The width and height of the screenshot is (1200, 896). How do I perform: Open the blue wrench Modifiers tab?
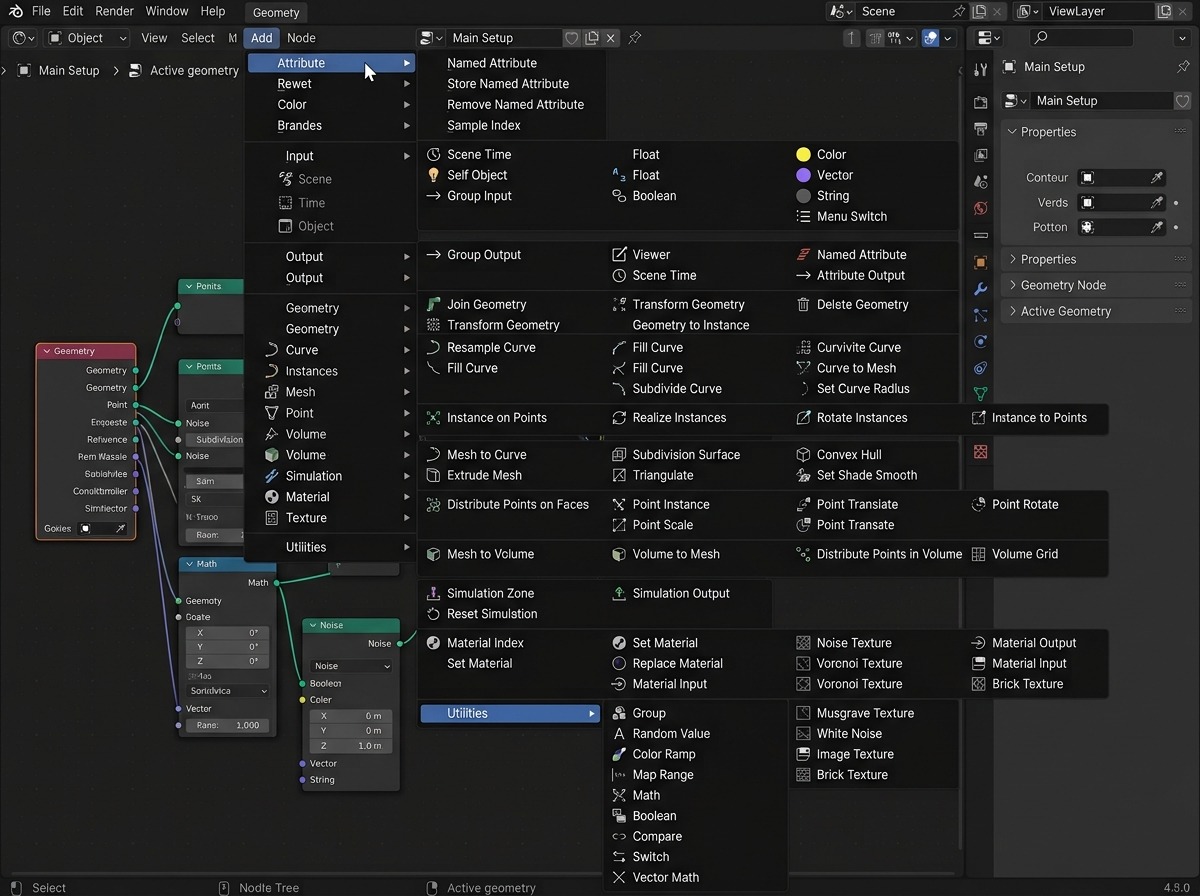point(981,289)
